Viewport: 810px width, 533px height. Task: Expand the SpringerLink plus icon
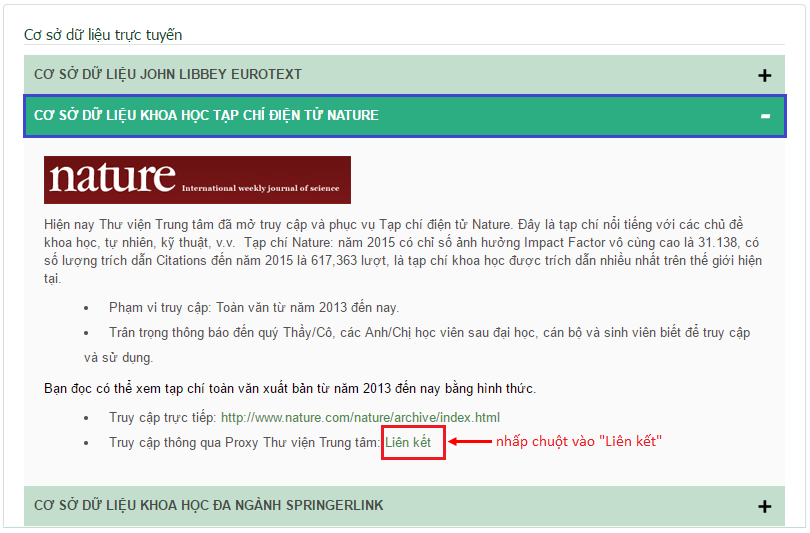point(765,506)
